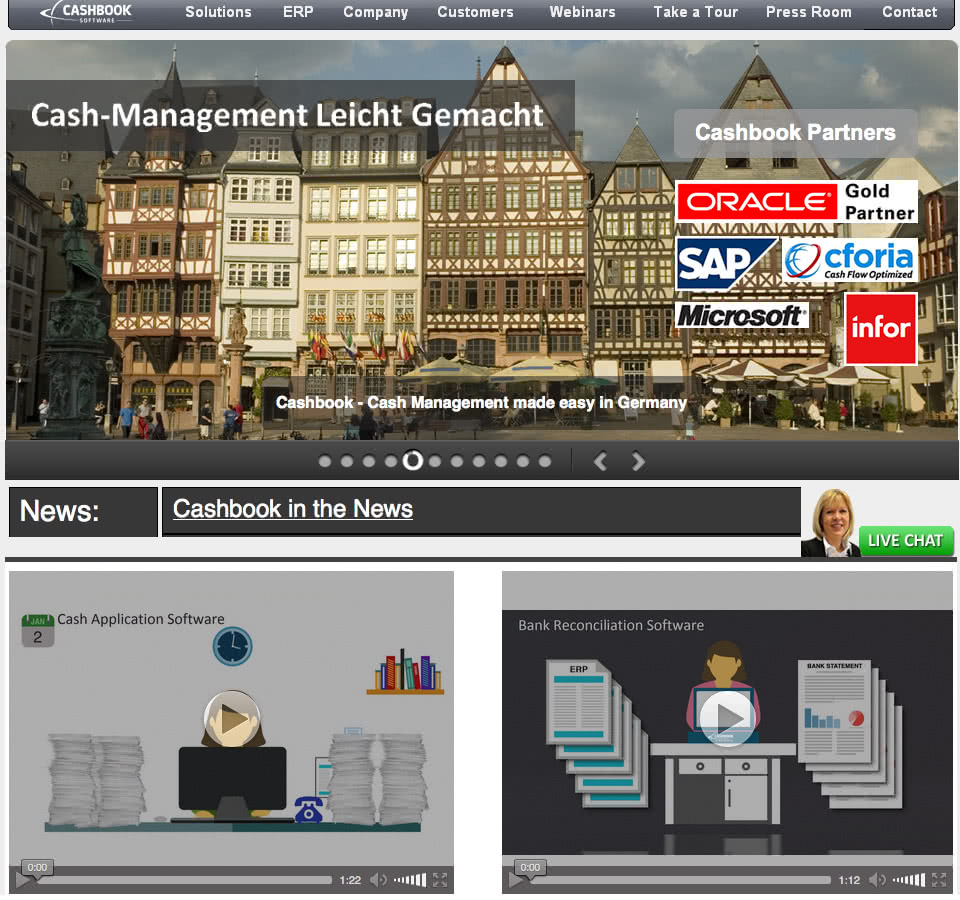Open the Cashbook in the News link
The height and width of the screenshot is (900, 960).
(x=293, y=509)
